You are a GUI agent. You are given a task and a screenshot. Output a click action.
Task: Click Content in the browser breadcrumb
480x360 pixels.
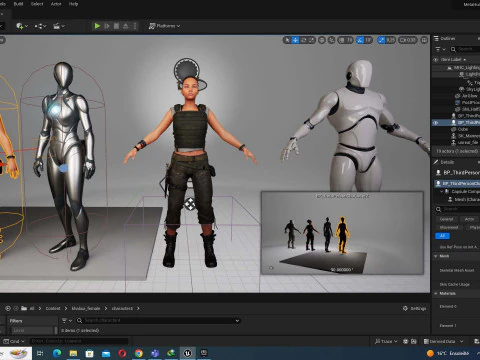pyautogui.click(x=53, y=309)
